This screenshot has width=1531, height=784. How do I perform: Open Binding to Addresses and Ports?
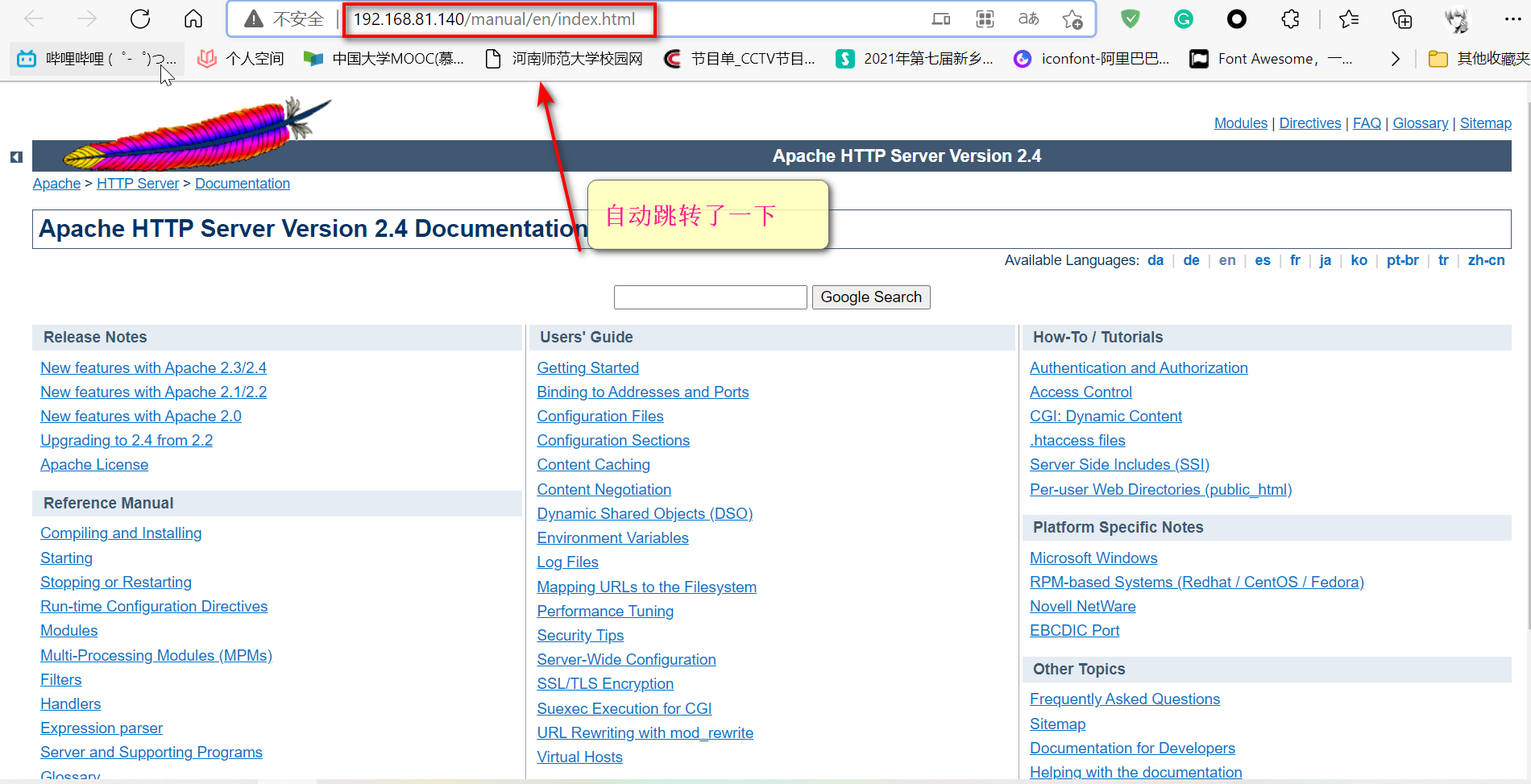(x=642, y=392)
